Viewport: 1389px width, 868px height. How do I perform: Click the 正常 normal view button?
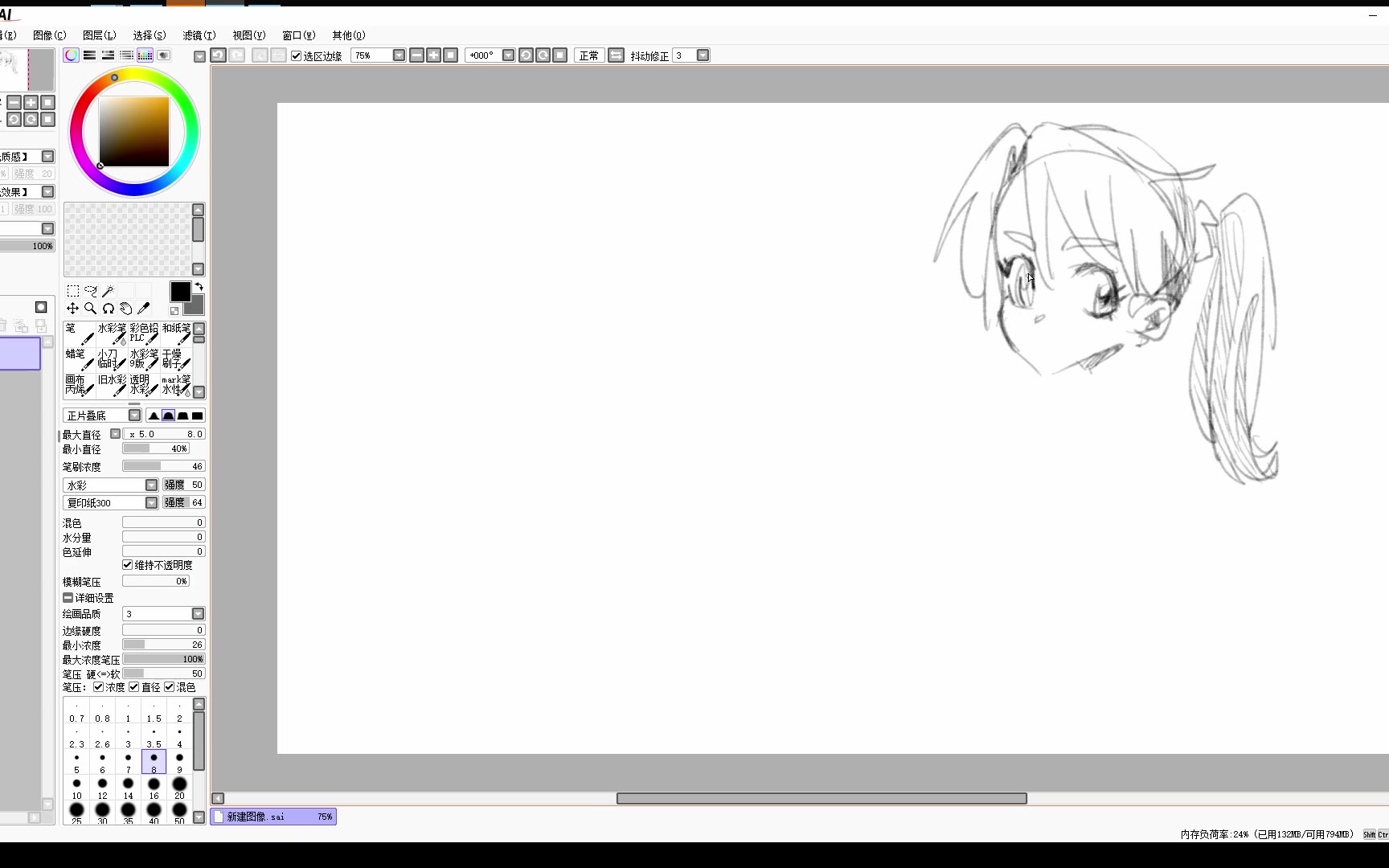(588, 55)
